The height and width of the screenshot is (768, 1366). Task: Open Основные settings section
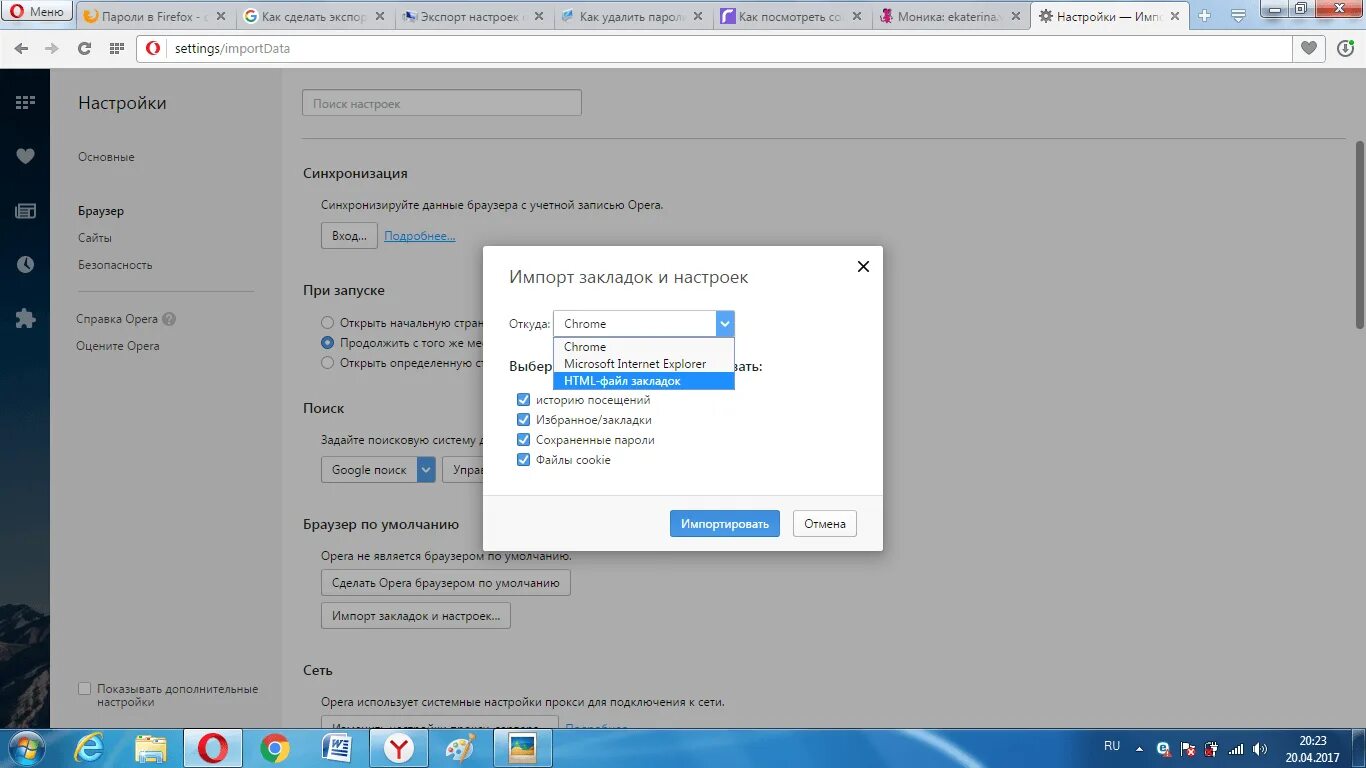point(106,157)
